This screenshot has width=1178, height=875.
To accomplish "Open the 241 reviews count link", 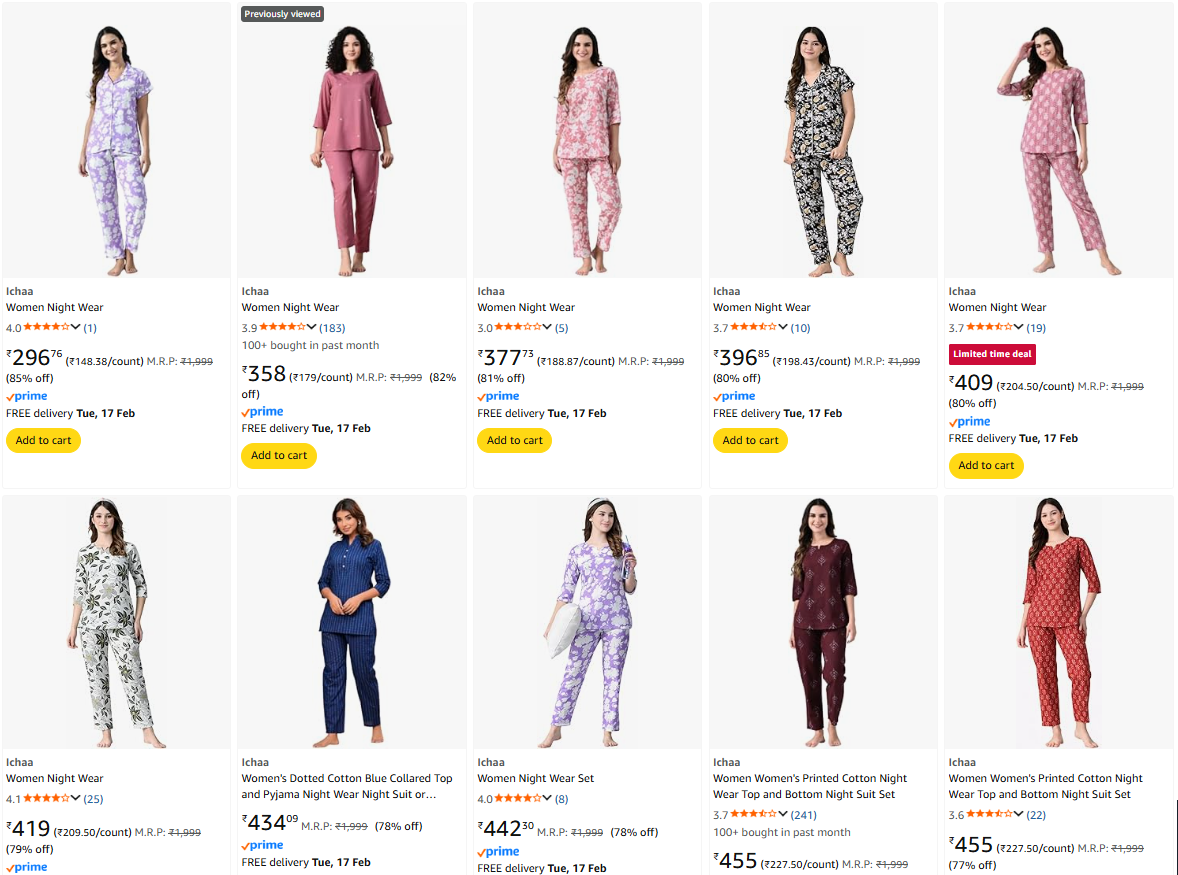I will tap(804, 815).
